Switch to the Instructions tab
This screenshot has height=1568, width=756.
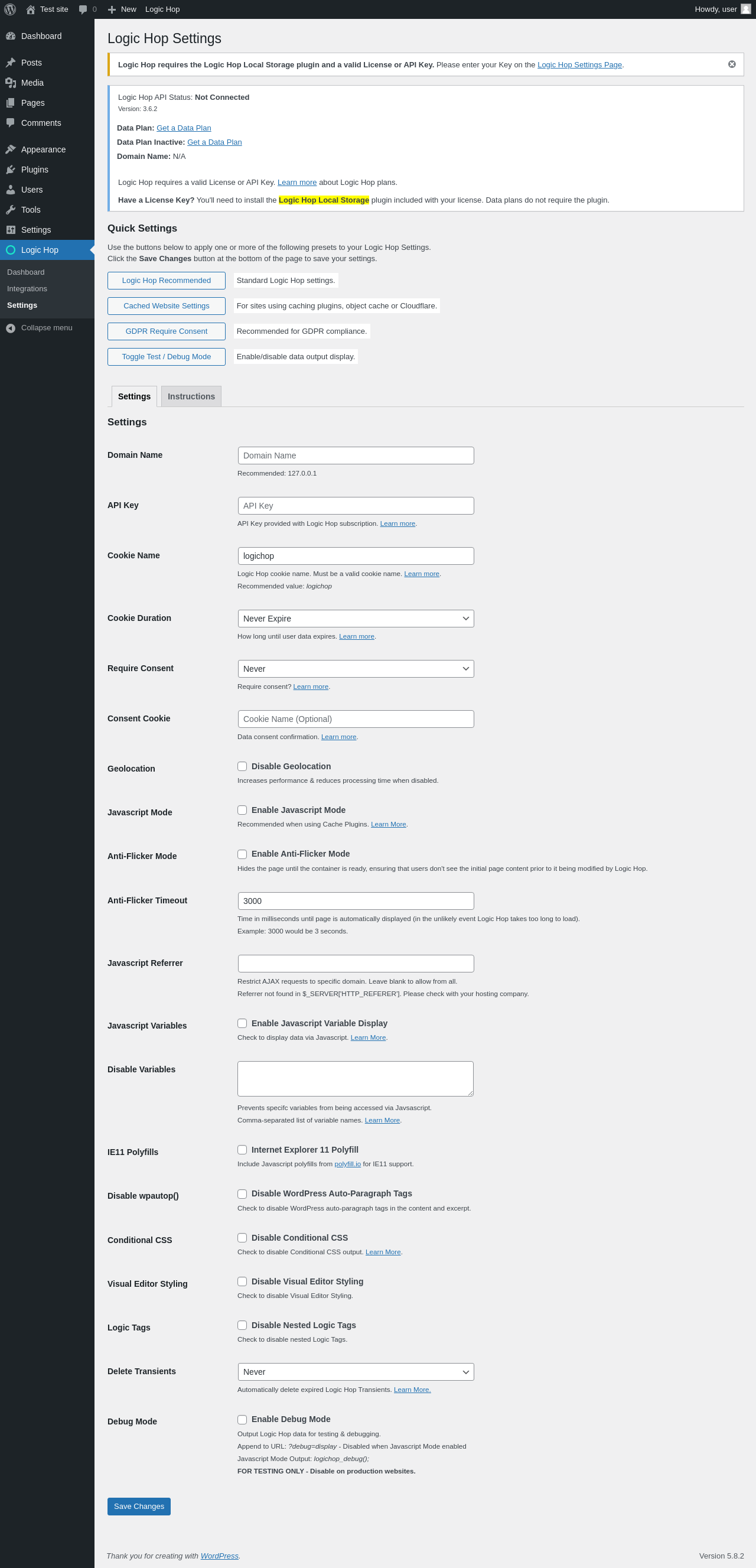point(191,396)
